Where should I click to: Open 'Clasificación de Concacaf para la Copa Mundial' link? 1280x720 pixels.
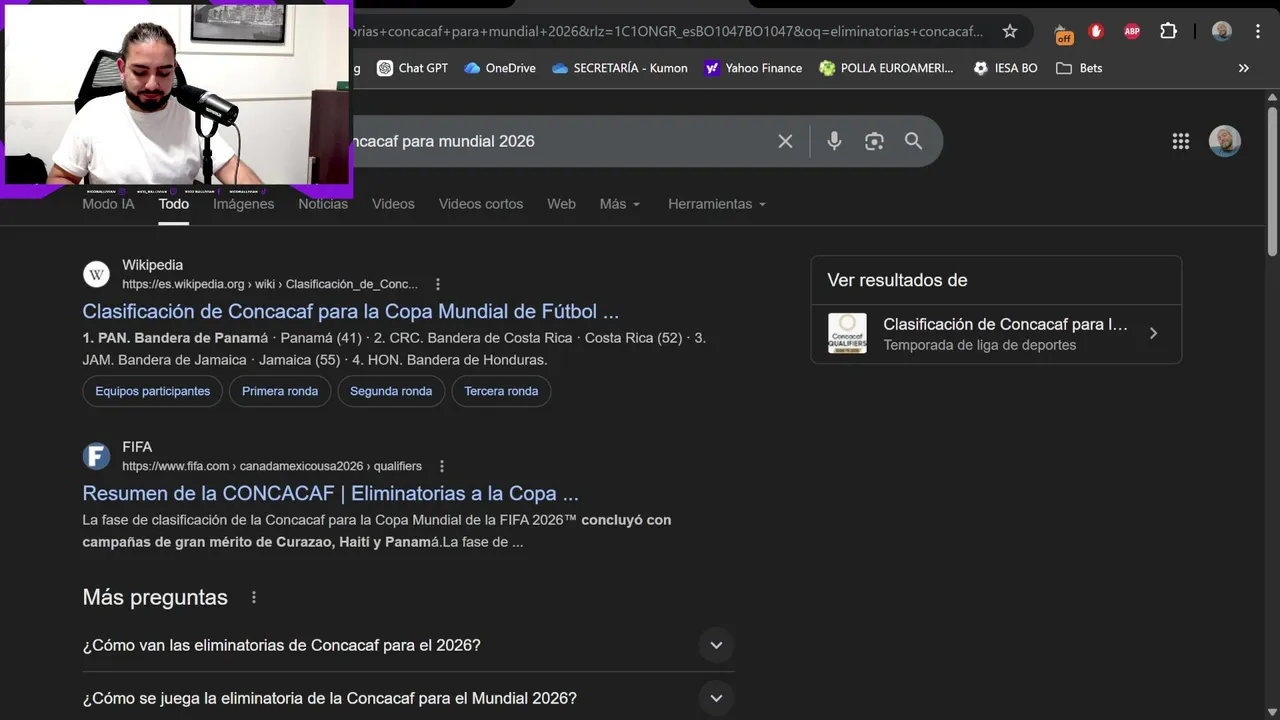351,311
